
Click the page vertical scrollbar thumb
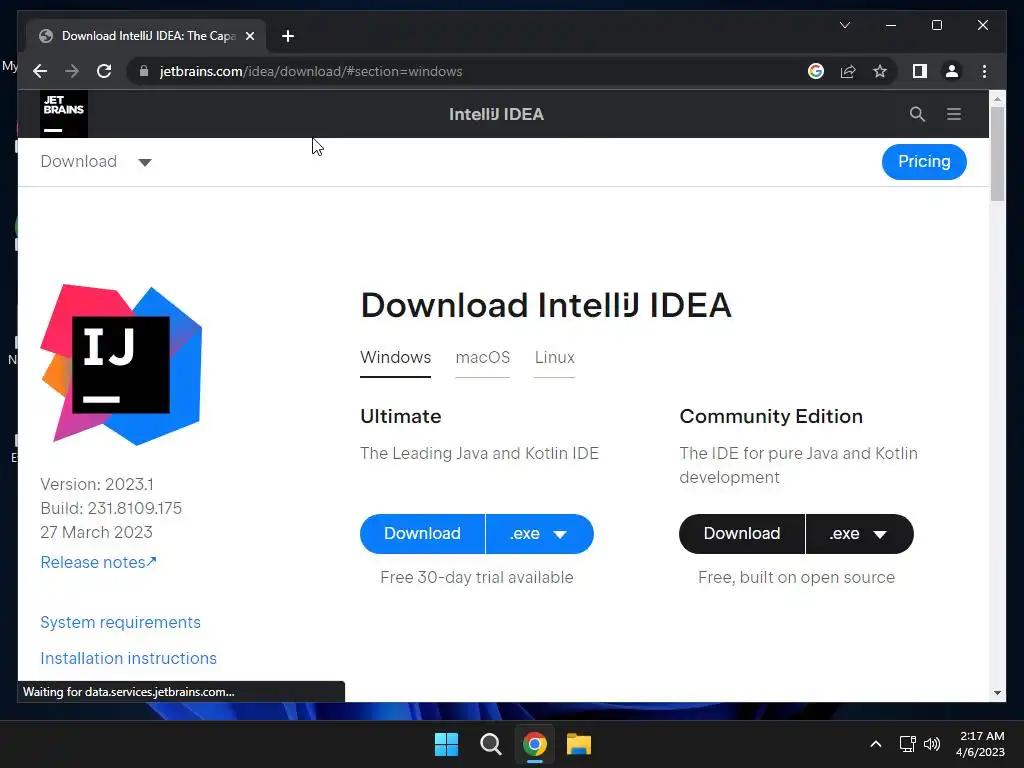click(x=997, y=153)
